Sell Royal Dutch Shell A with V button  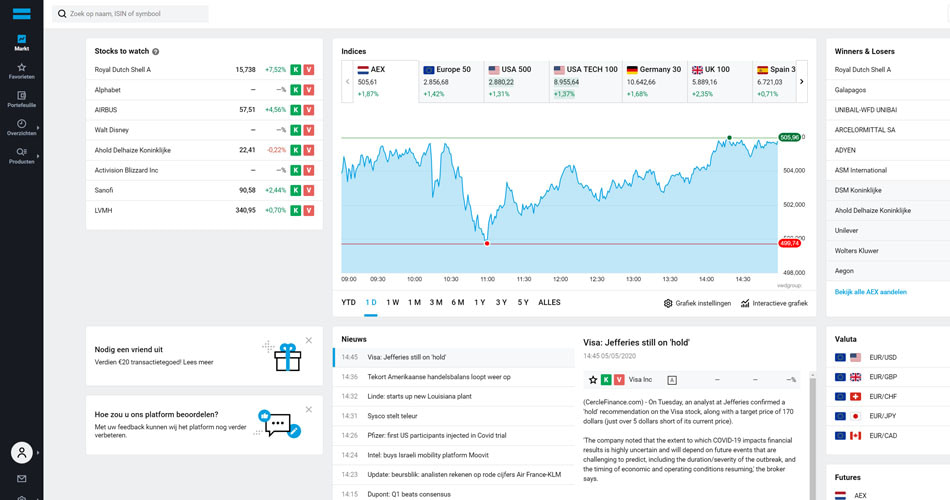click(308, 70)
